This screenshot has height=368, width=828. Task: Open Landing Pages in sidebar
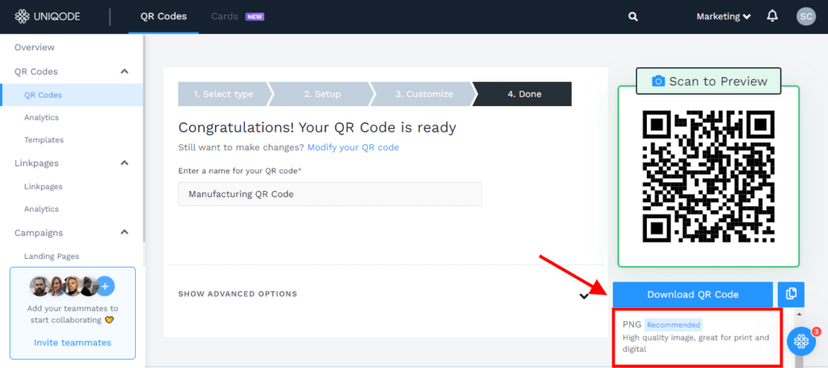click(52, 256)
